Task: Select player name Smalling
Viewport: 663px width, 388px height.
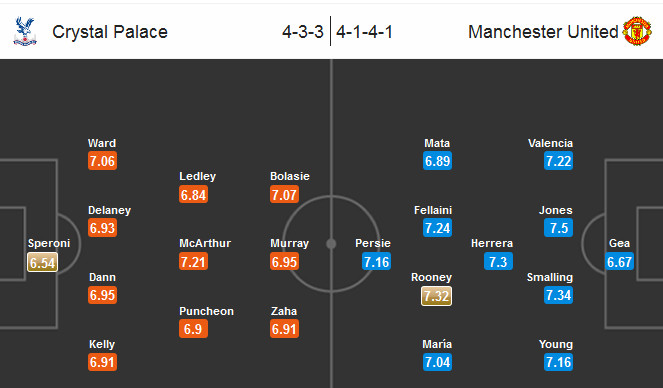Action: 550,277
